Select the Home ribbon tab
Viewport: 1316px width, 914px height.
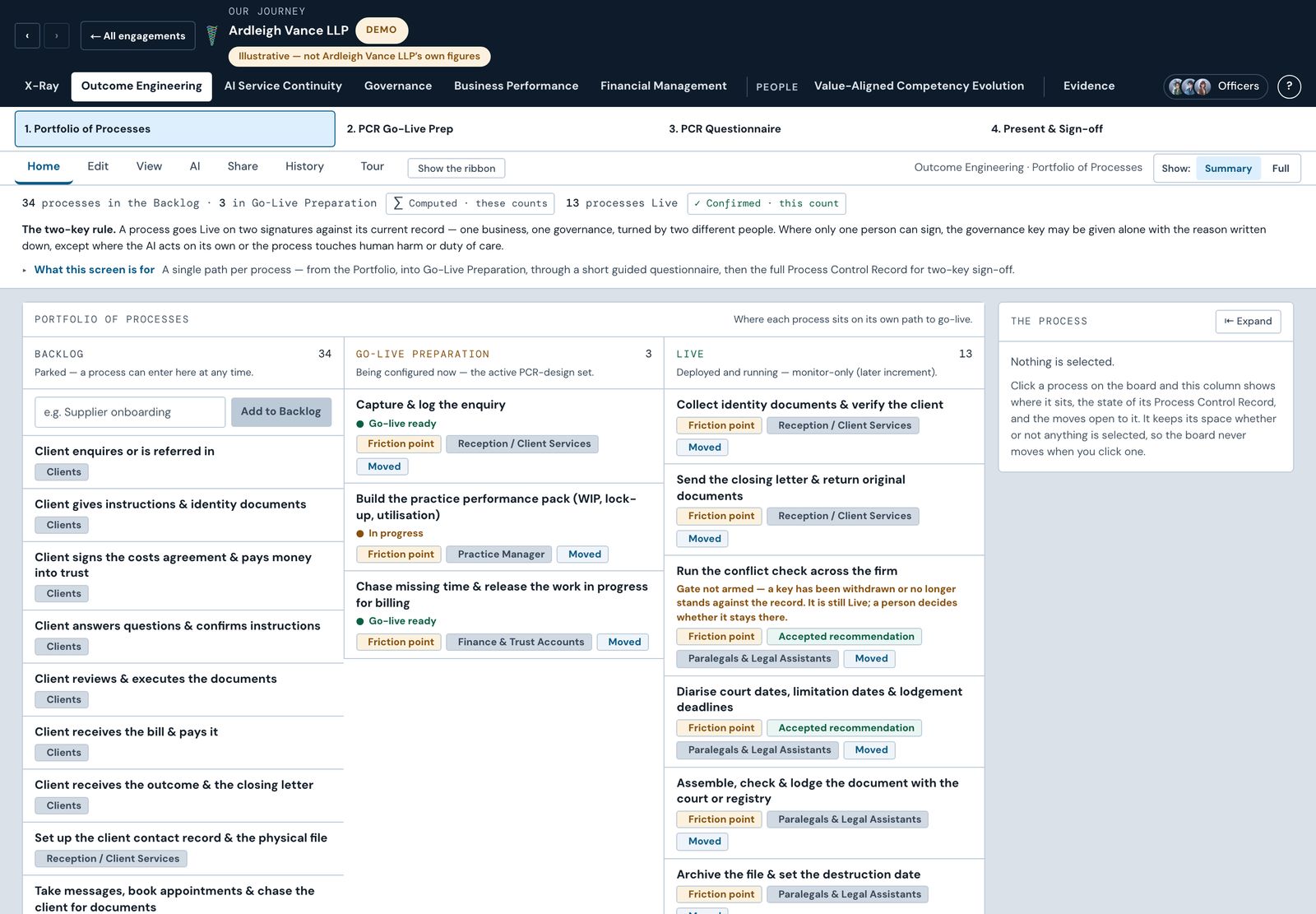pyautogui.click(x=44, y=167)
